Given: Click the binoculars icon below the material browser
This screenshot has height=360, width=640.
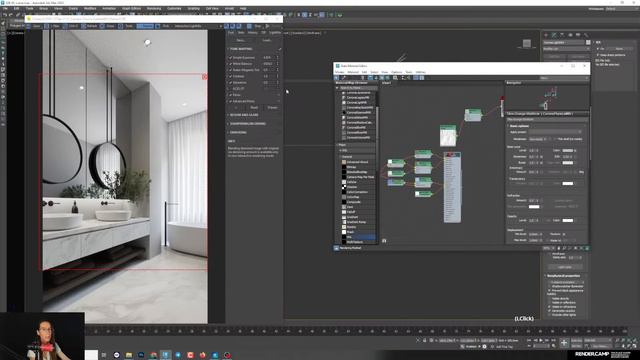Looking at the screenshot, I should pos(384,241).
